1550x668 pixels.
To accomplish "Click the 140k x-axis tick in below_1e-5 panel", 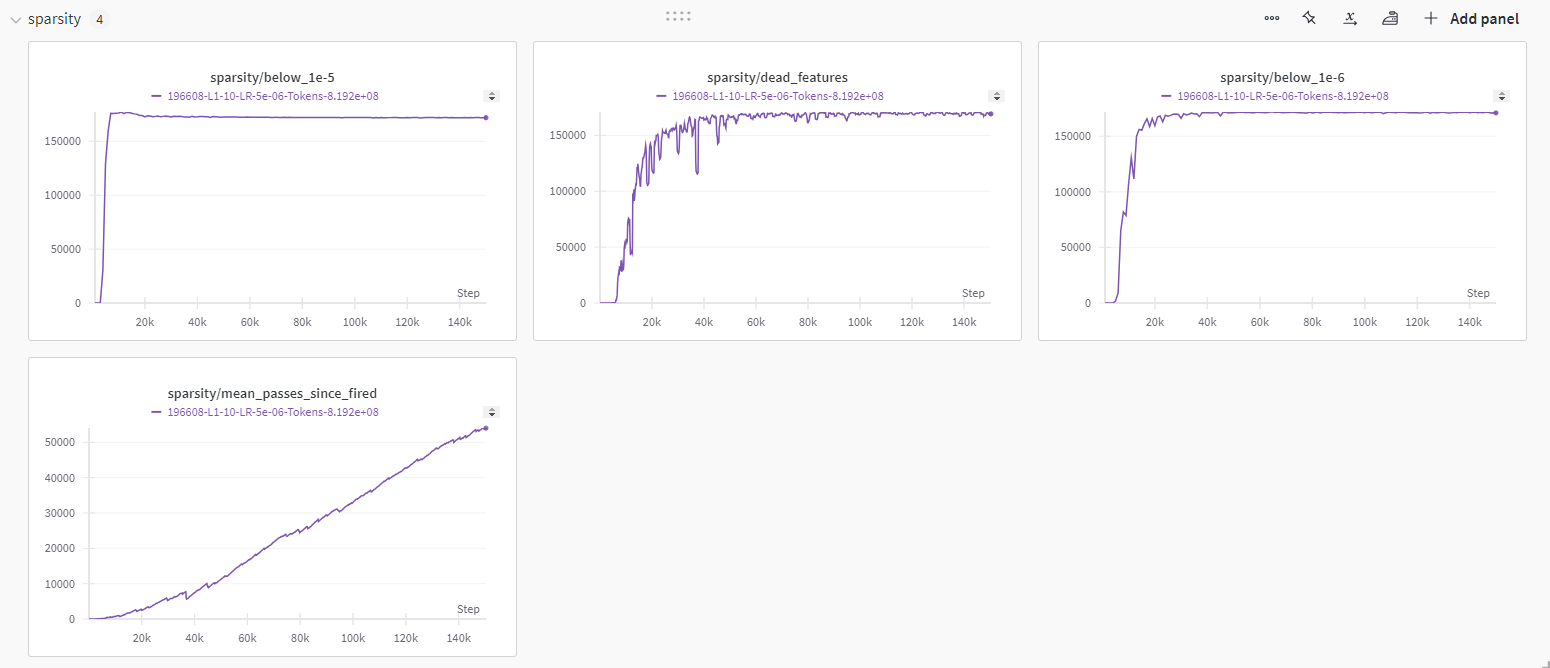I will pyautogui.click(x=459, y=323).
